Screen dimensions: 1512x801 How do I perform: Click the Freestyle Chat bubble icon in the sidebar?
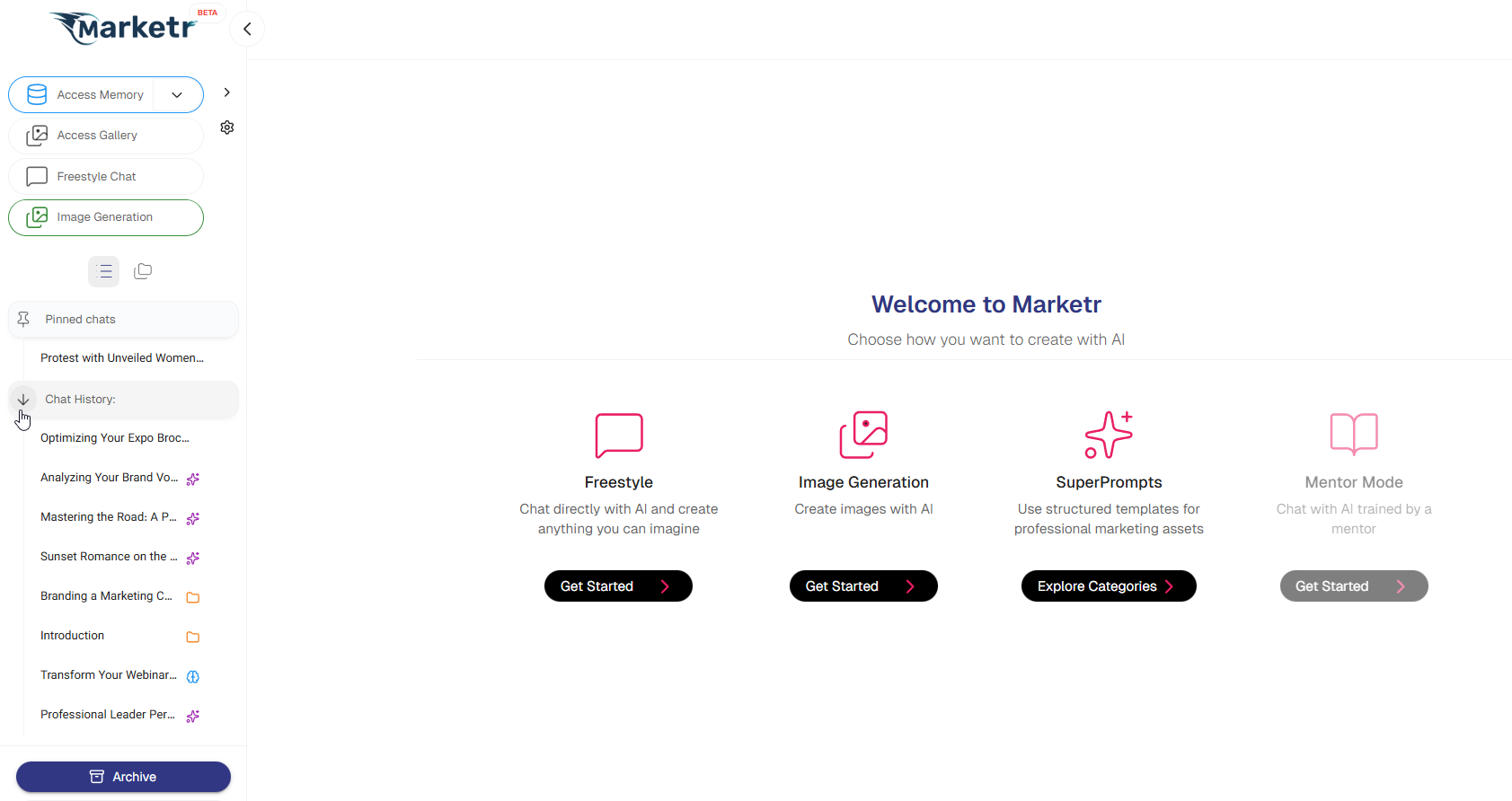click(x=37, y=176)
